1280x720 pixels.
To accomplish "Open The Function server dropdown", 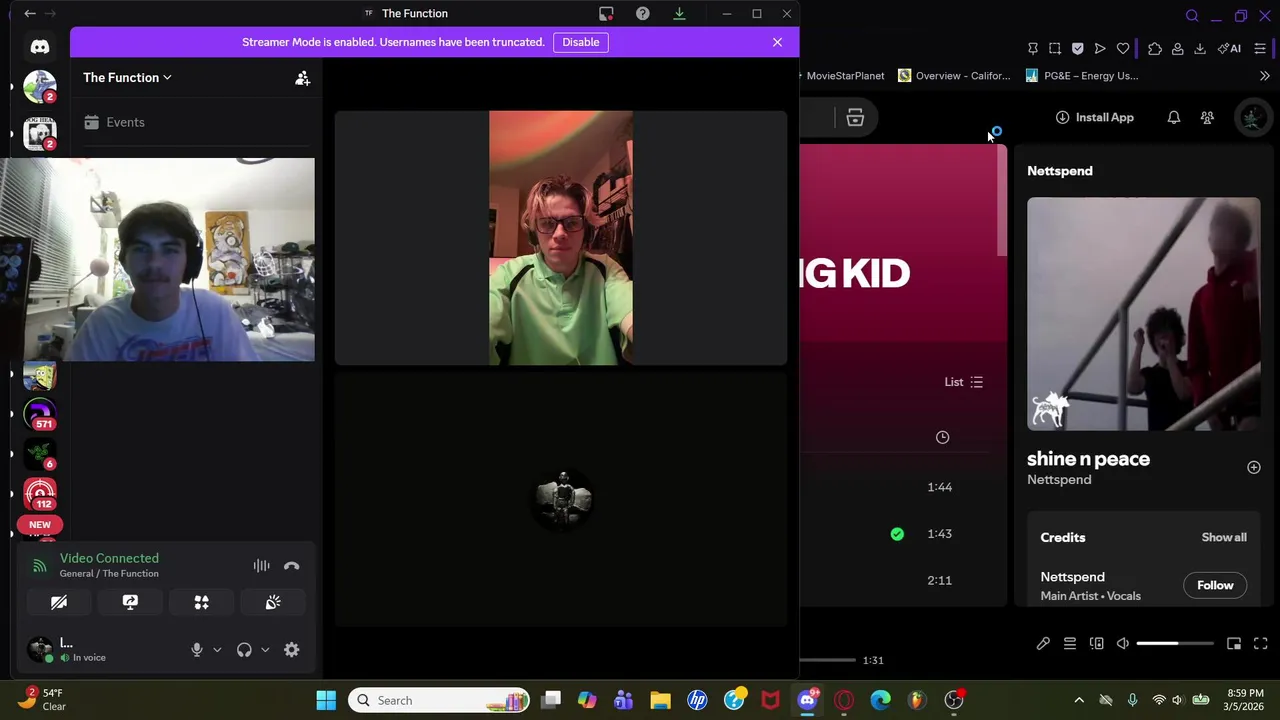I will click(x=127, y=77).
